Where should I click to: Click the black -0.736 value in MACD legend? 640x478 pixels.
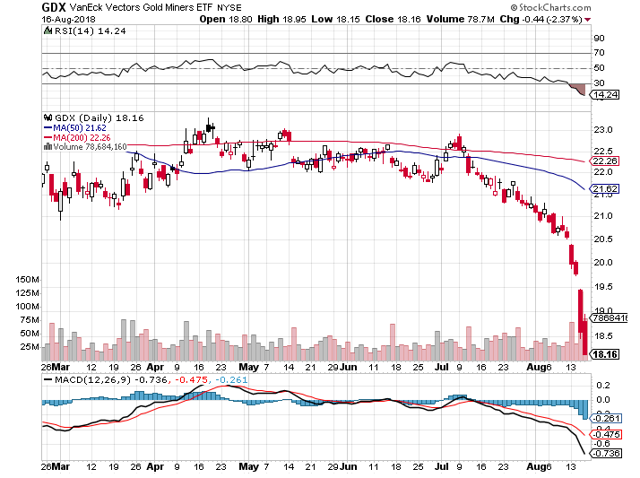click(150, 380)
